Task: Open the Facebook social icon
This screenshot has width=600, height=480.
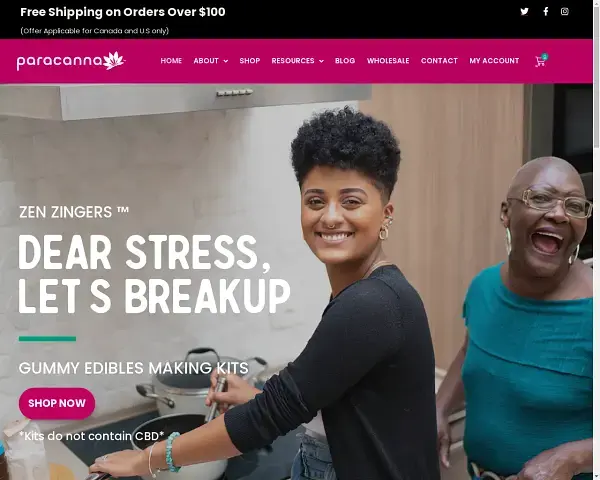Action: click(546, 11)
